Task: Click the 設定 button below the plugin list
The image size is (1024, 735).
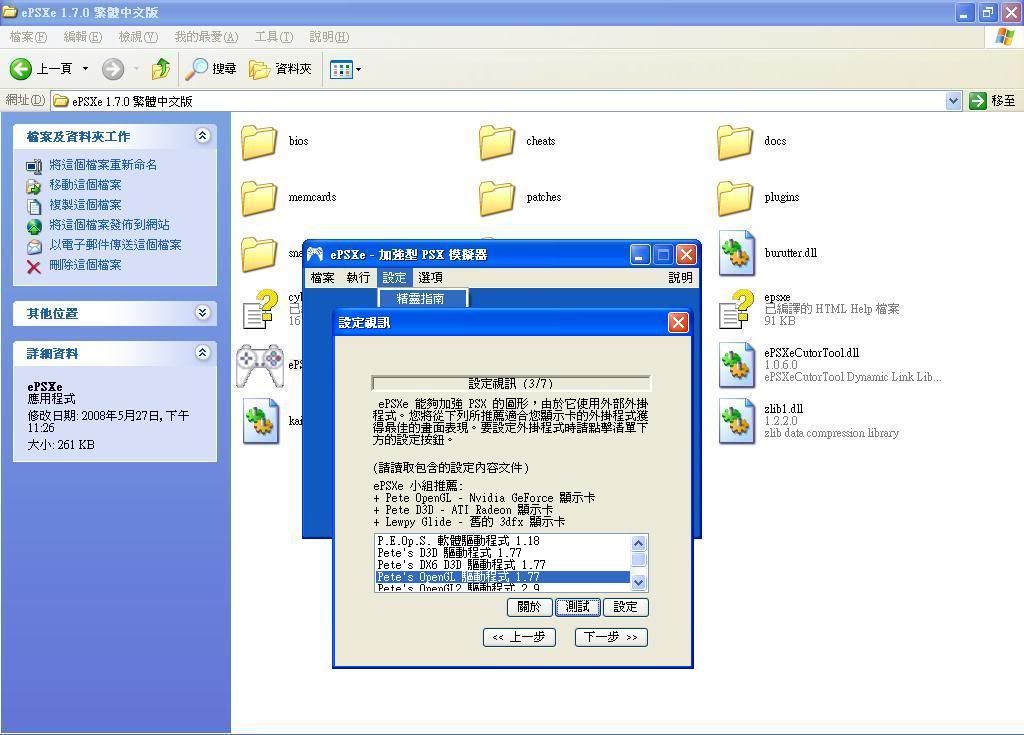Action: [x=626, y=607]
